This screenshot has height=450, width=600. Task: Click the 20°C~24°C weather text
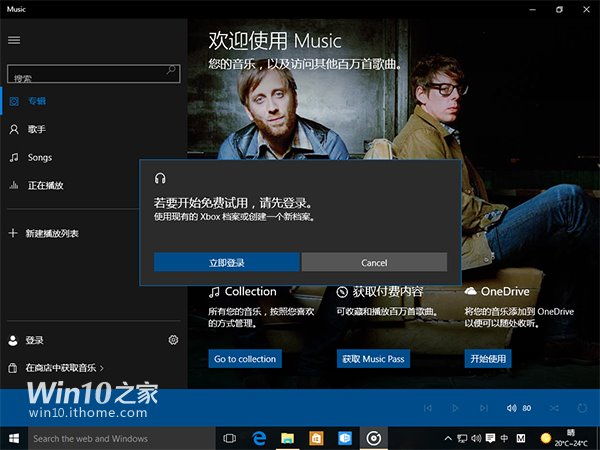pyautogui.click(x=571, y=444)
